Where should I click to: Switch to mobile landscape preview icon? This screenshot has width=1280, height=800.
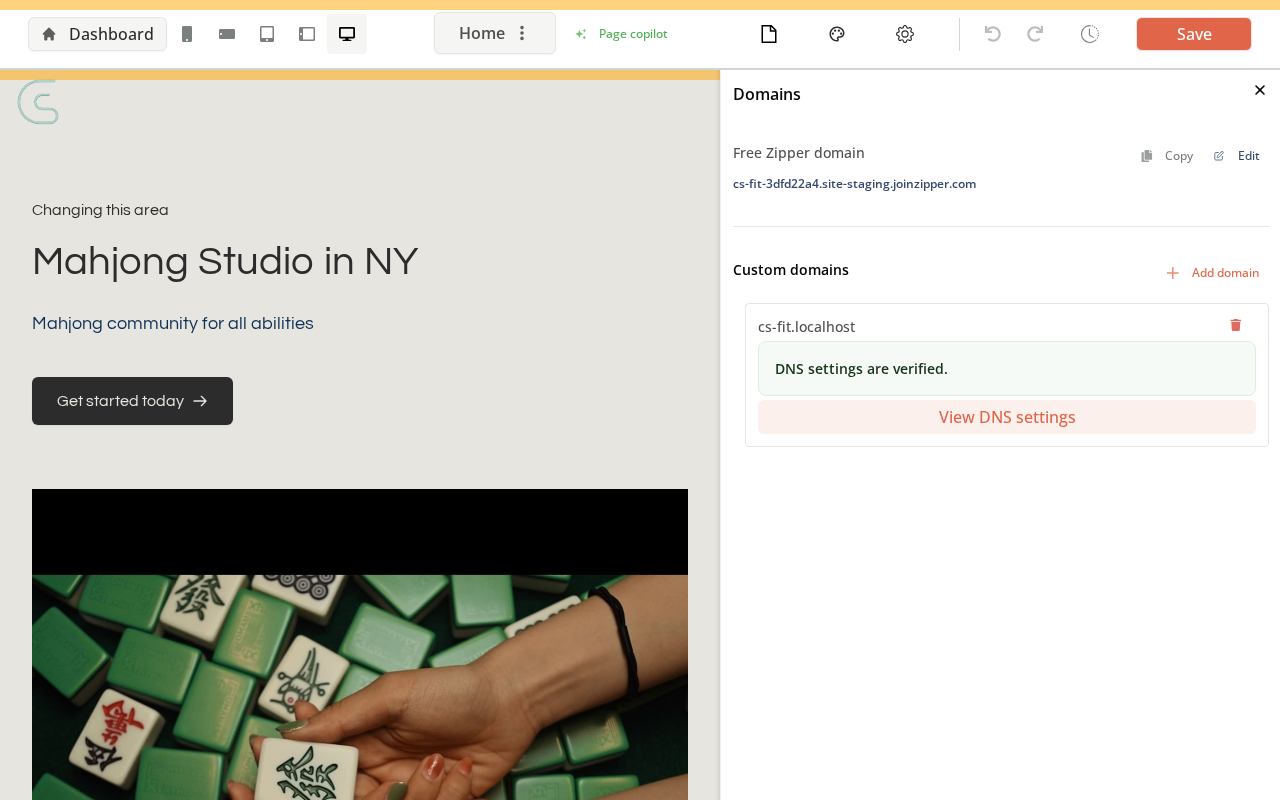click(227, 34)
